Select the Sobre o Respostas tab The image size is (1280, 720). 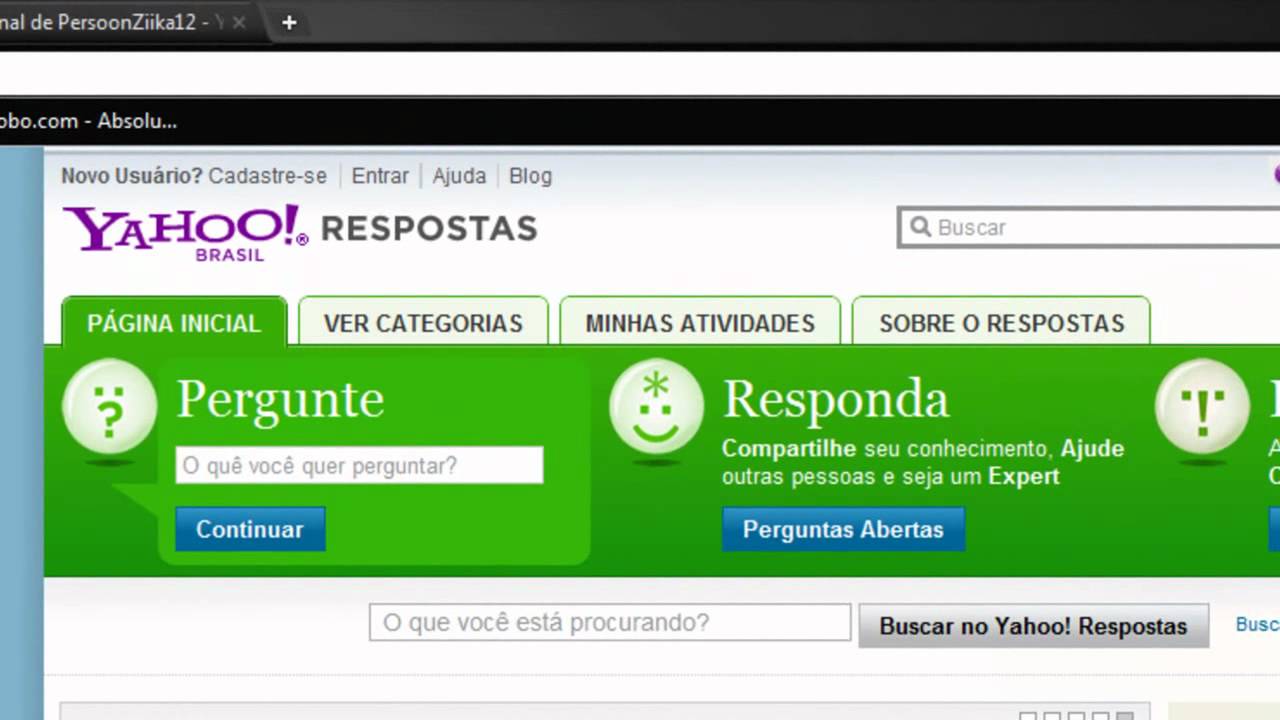1001,322
